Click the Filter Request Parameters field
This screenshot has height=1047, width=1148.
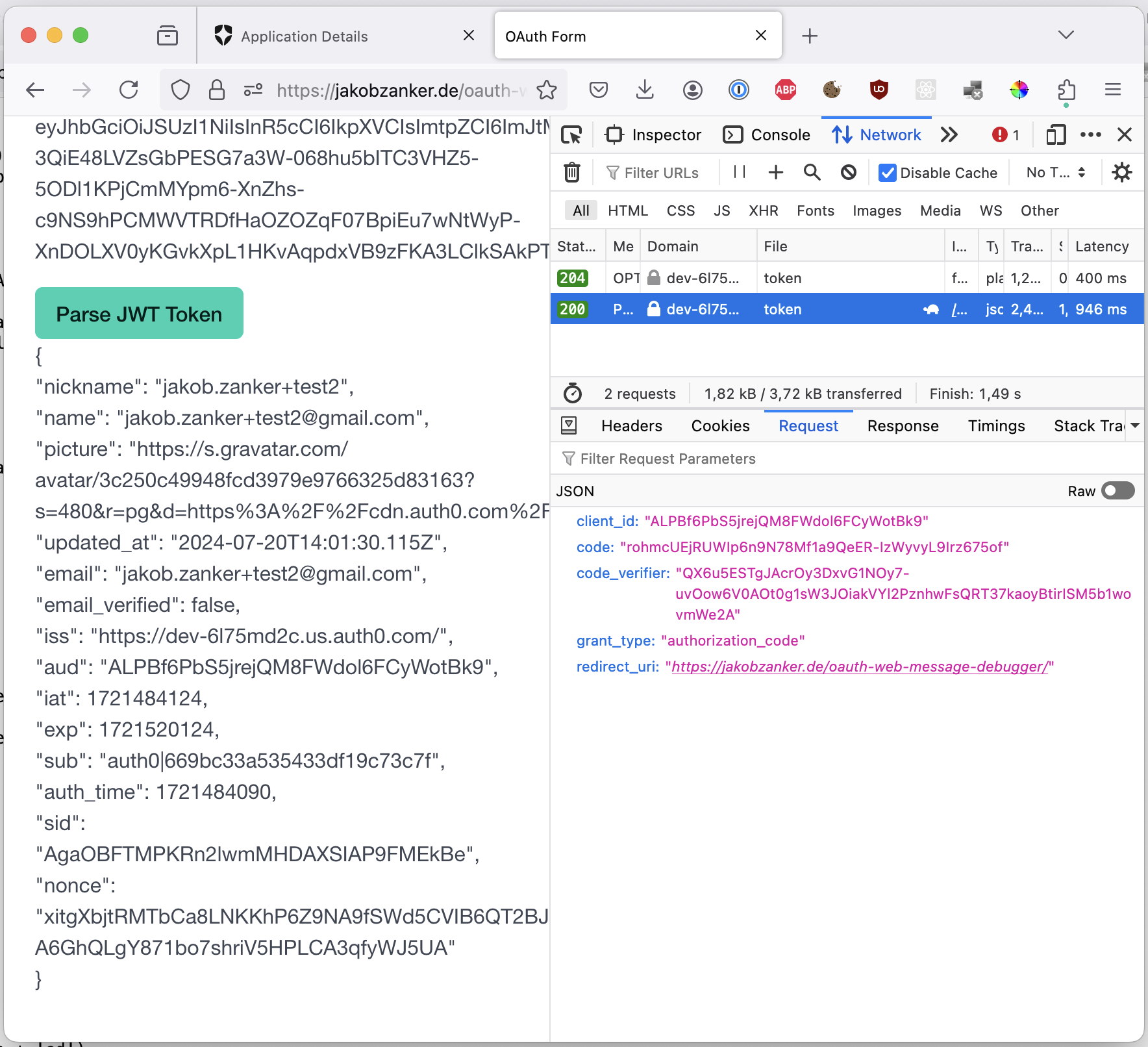[x=847, y=459]
